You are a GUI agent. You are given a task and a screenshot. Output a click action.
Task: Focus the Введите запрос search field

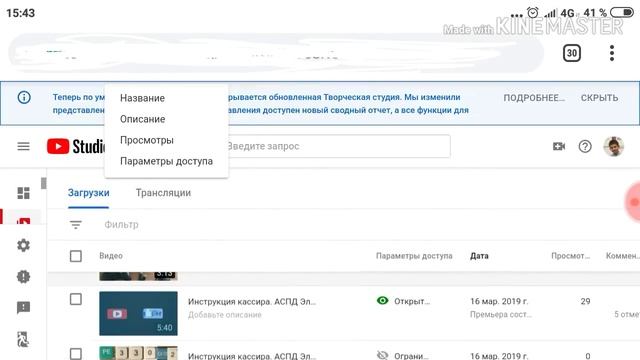[x=338, y=146]
